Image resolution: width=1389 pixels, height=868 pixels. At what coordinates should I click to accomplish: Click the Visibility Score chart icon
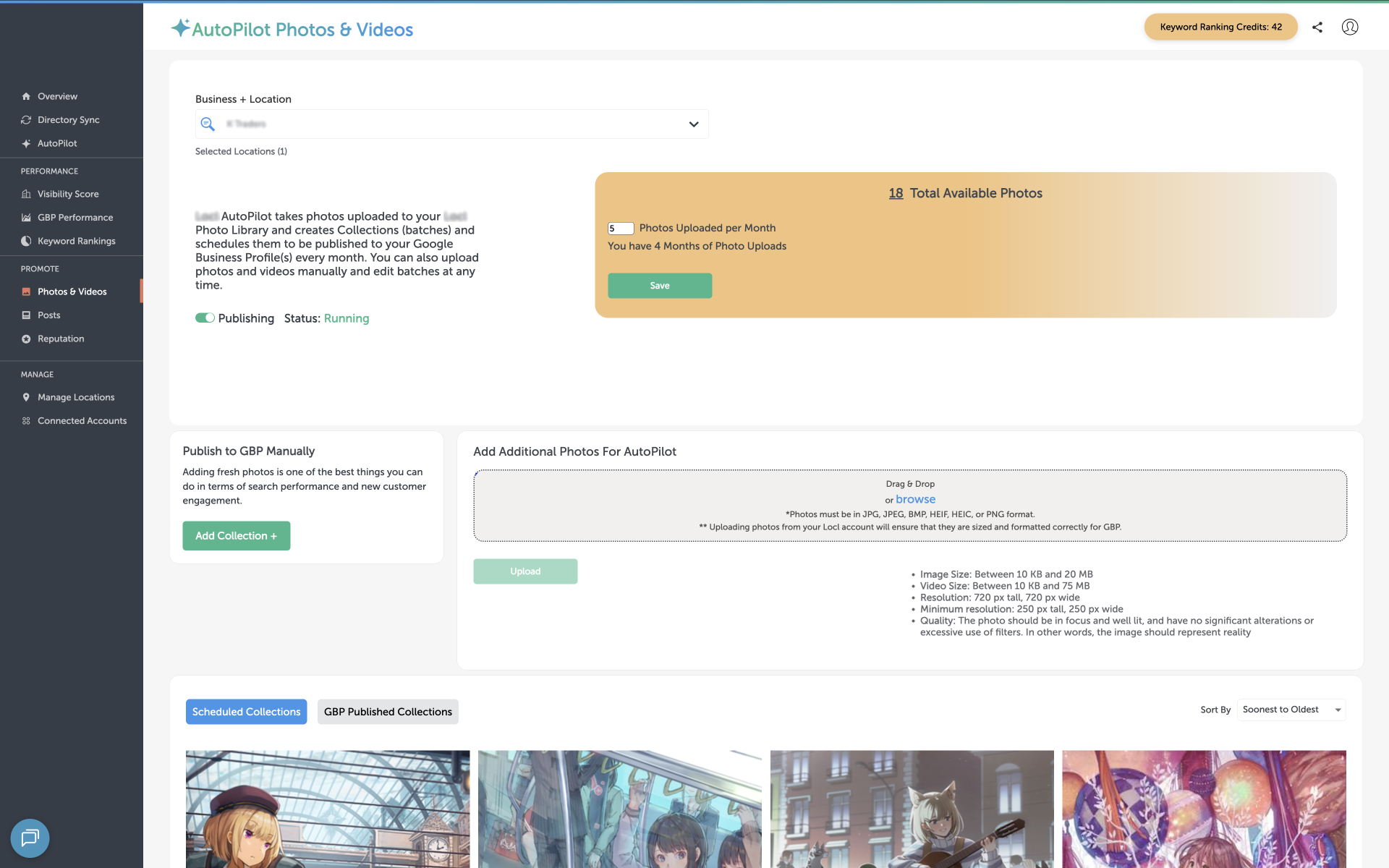tap(26, 194)
